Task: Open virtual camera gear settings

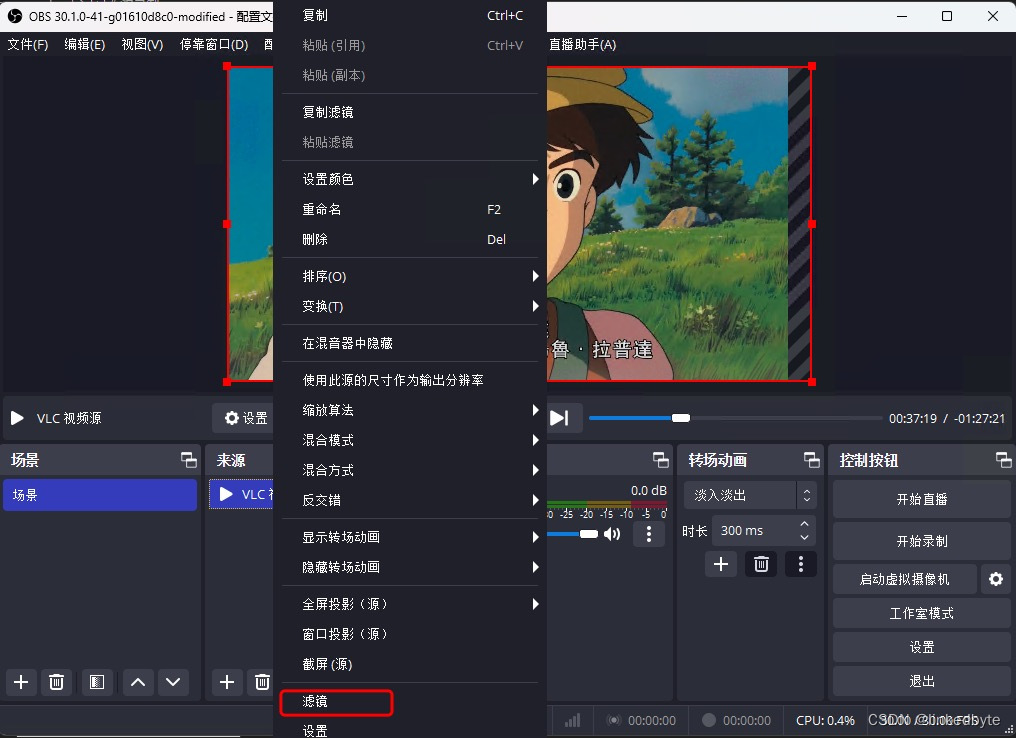Action: click(x=996, y=579)
